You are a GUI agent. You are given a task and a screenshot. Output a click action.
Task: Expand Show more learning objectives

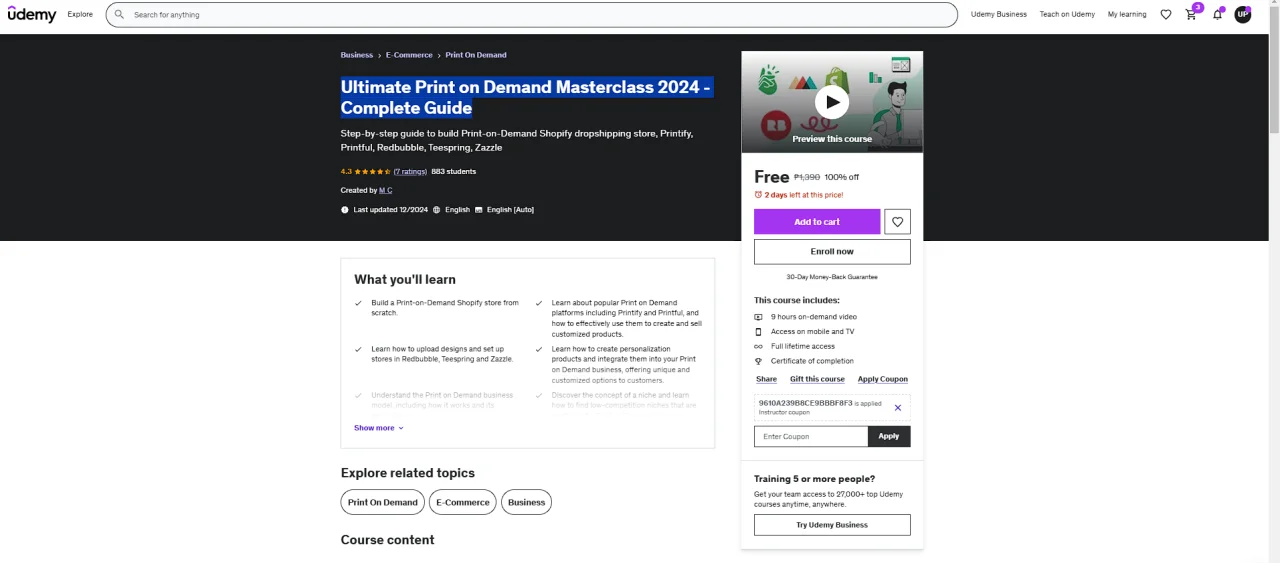click(378, 428)
